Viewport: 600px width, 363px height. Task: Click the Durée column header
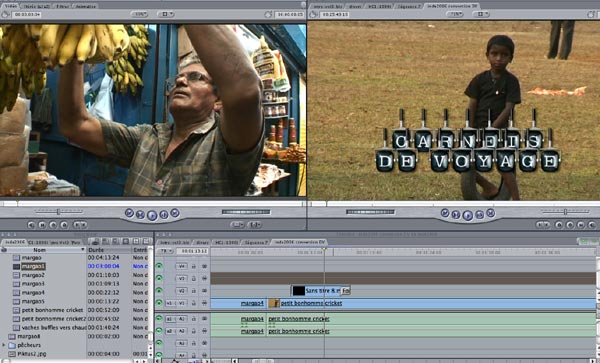point(109,250)
